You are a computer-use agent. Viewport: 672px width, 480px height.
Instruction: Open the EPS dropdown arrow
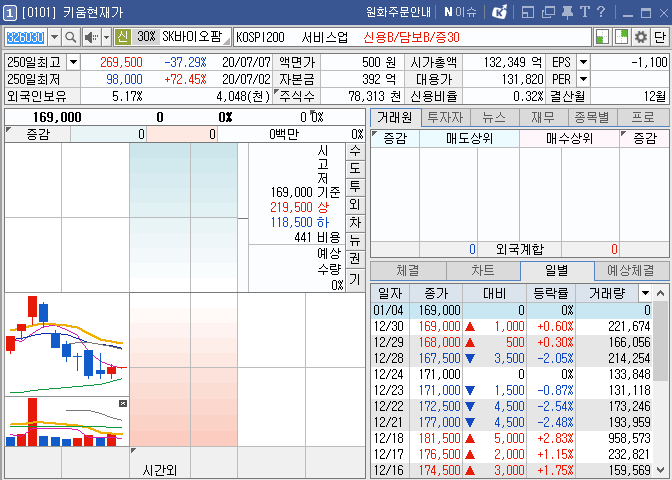(x=583, y=62)
